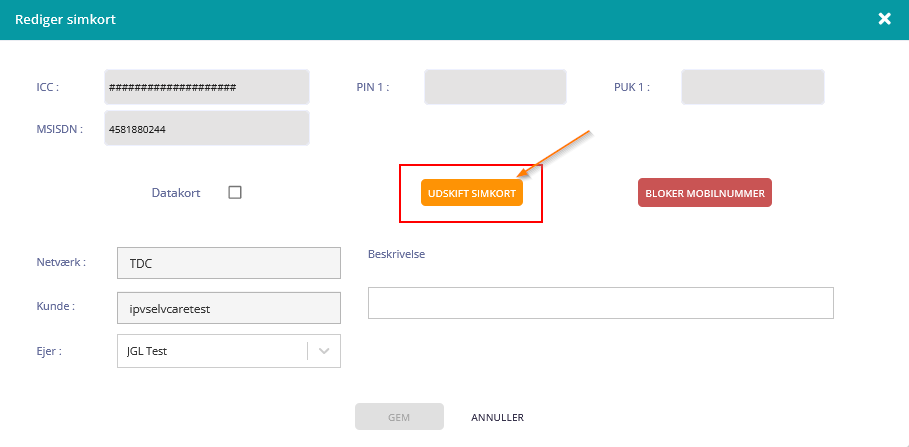Close the Rediger simkort dialog

tap(884, 19)
